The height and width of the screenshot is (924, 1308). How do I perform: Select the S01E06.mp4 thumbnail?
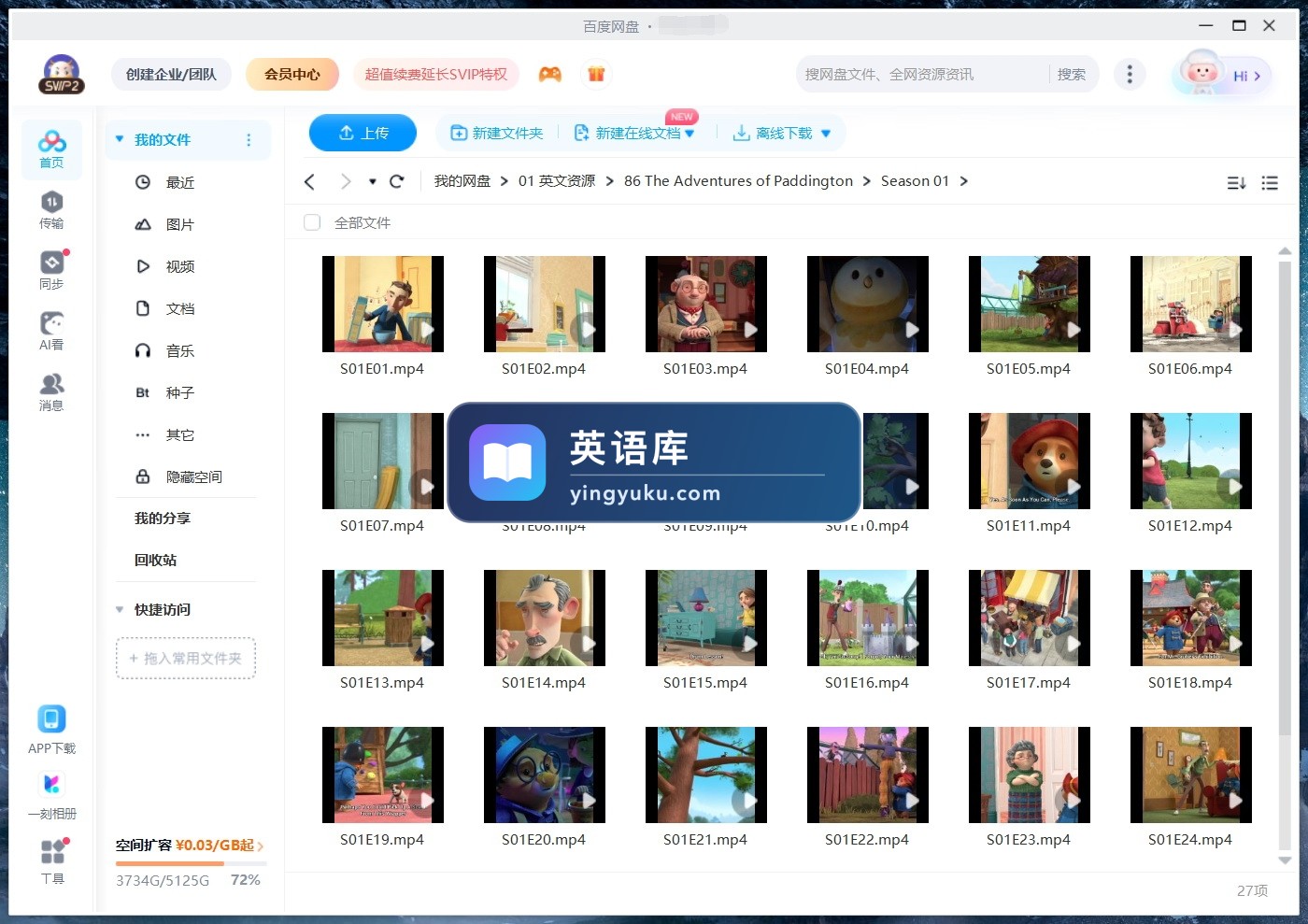coord(1190,304)
